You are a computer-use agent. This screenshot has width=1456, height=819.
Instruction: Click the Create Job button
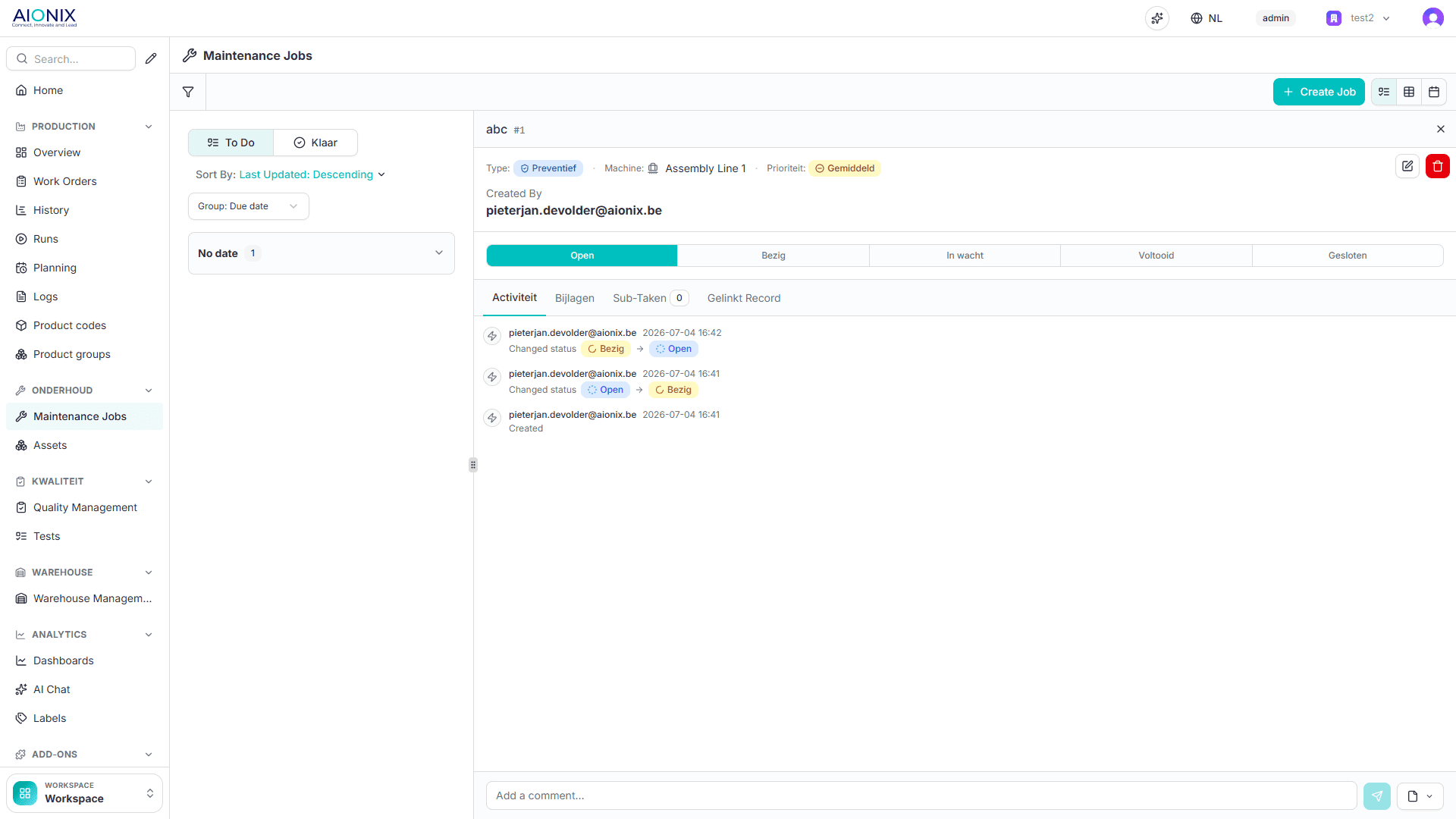1319,92
